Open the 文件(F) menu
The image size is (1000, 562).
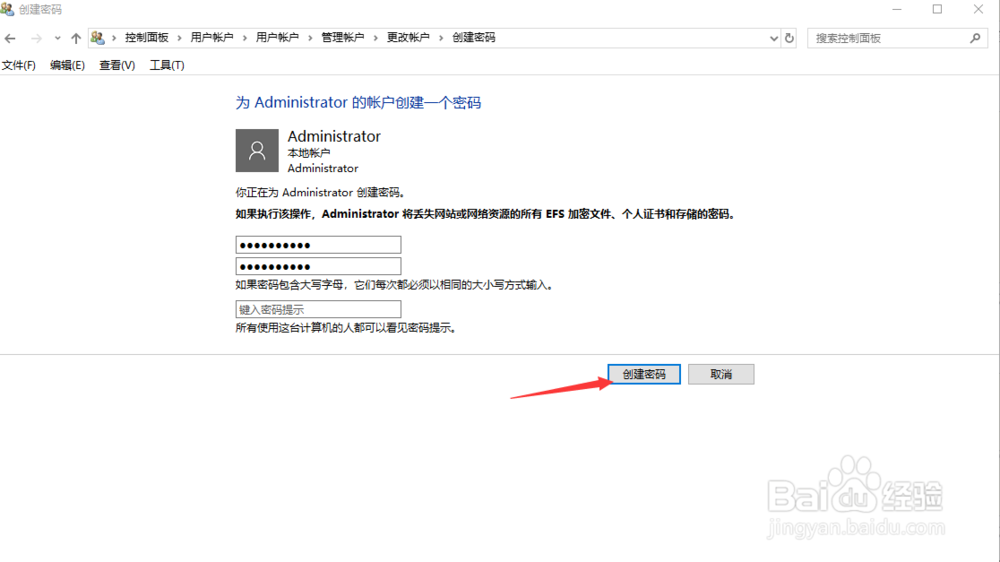point(18,65)
